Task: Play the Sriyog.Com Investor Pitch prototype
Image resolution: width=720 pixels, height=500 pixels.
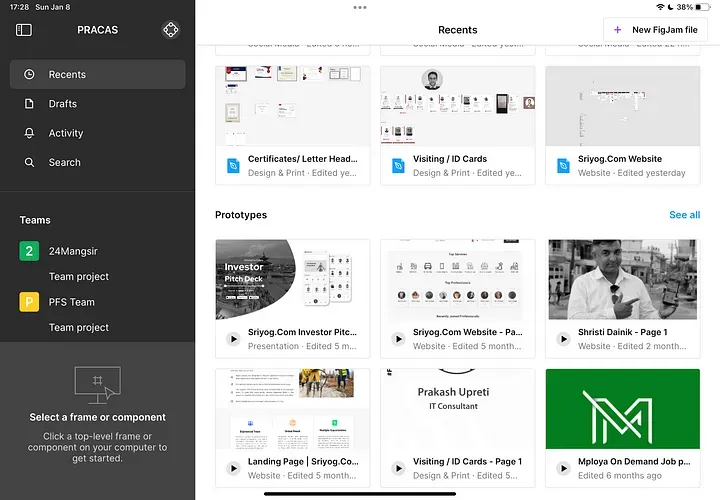Action: point(233,339)
